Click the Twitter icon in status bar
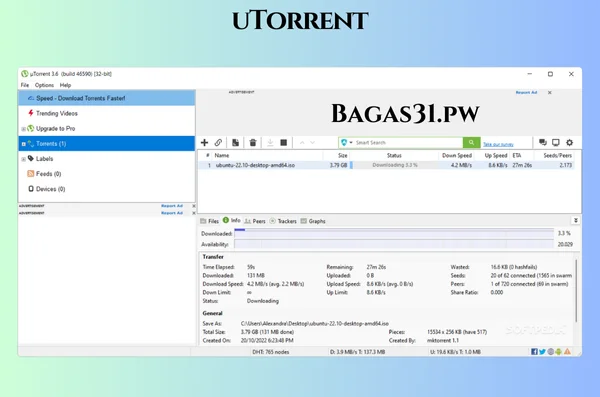This screenshot has width=600, height=397. pos(542,352)
